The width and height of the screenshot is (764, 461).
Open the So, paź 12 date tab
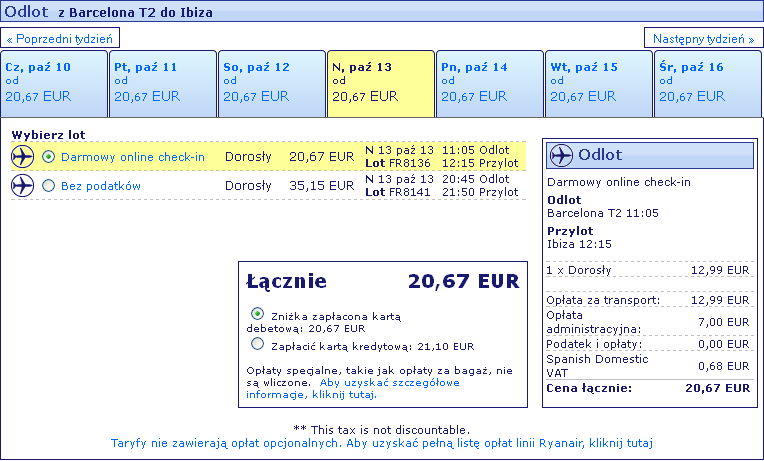(272, 84)
